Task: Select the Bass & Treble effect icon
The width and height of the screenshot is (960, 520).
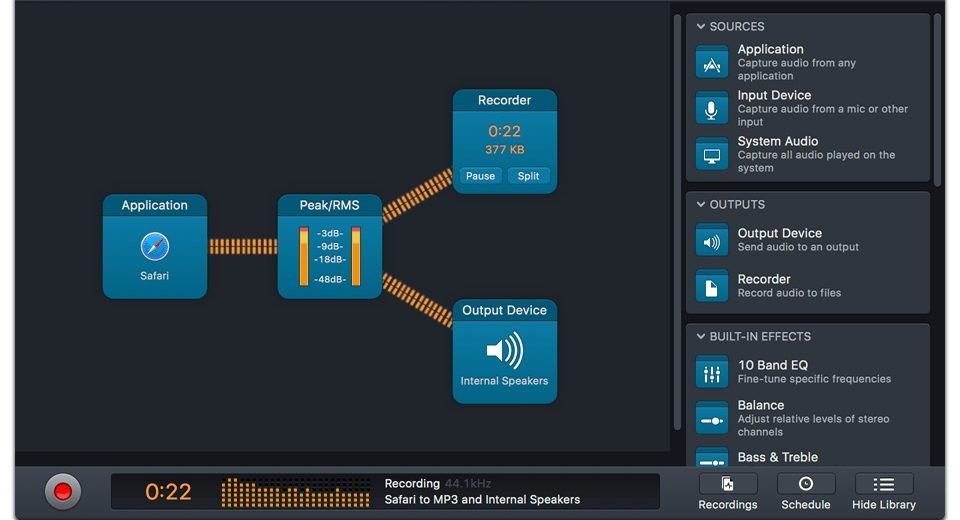Action: coord(712,459)
